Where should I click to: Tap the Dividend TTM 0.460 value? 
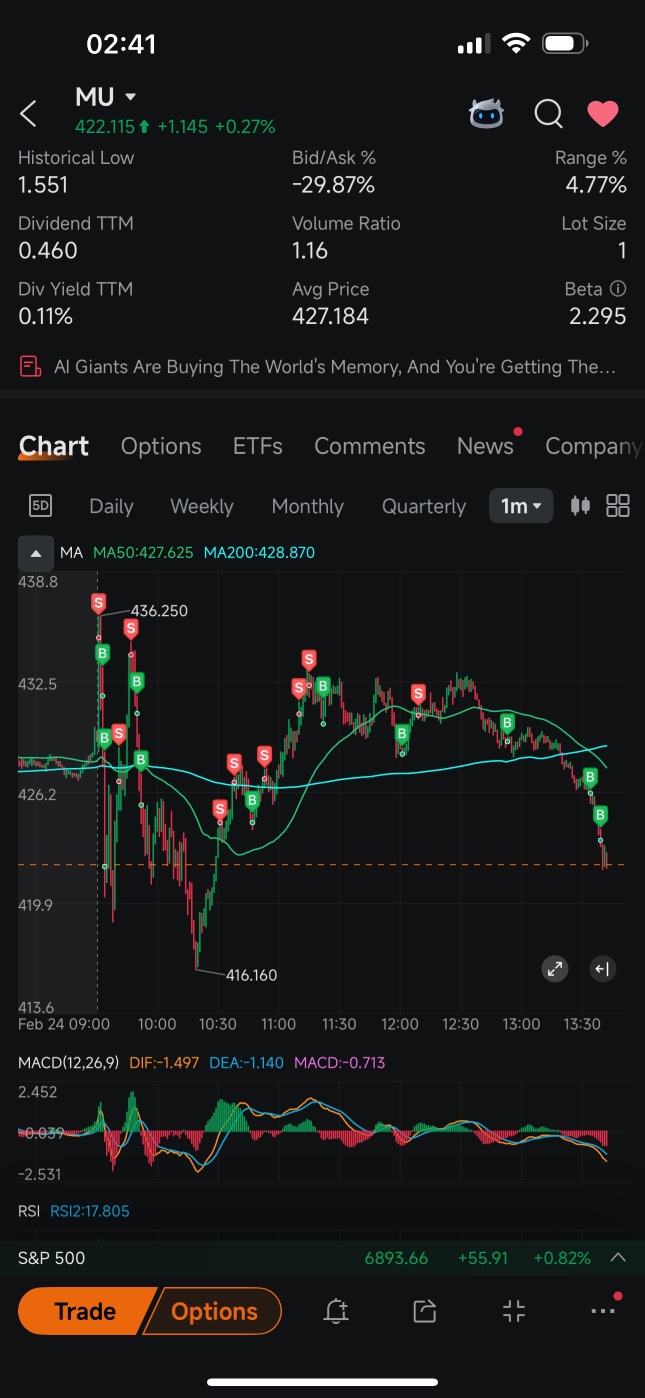[x=48, y=251]
